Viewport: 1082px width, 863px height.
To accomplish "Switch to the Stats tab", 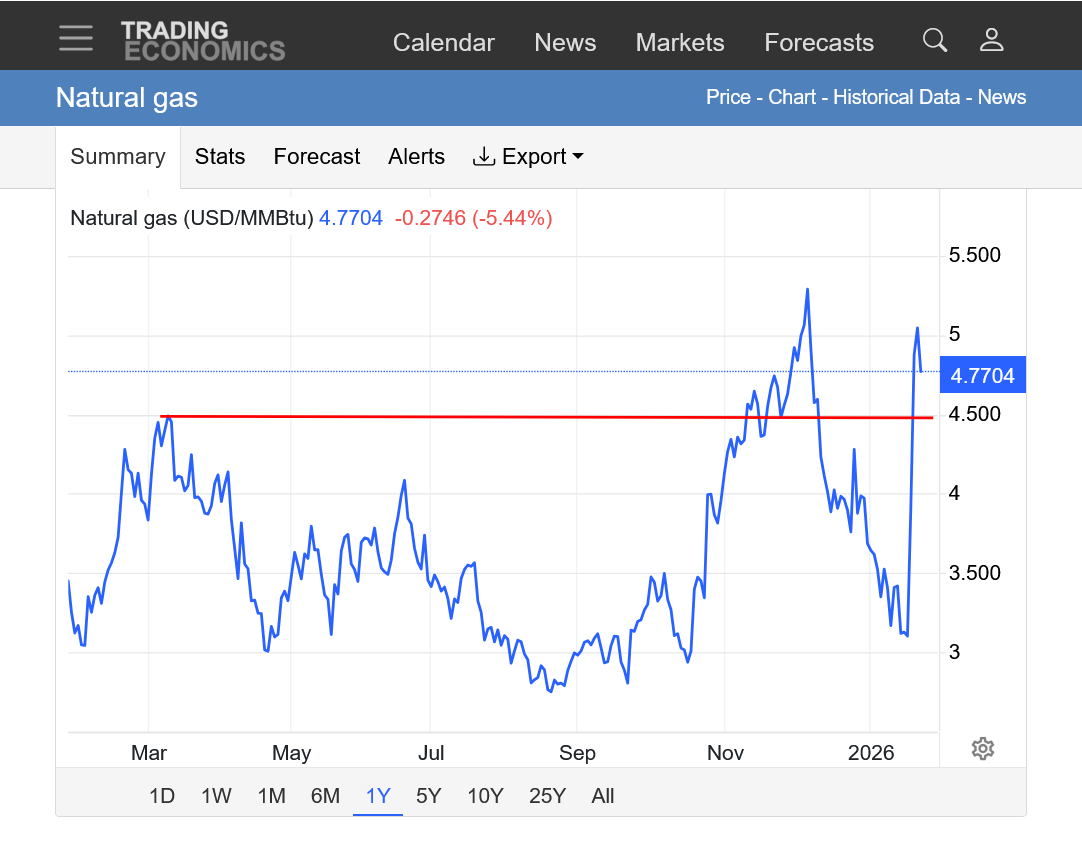I will coord(220,157).
